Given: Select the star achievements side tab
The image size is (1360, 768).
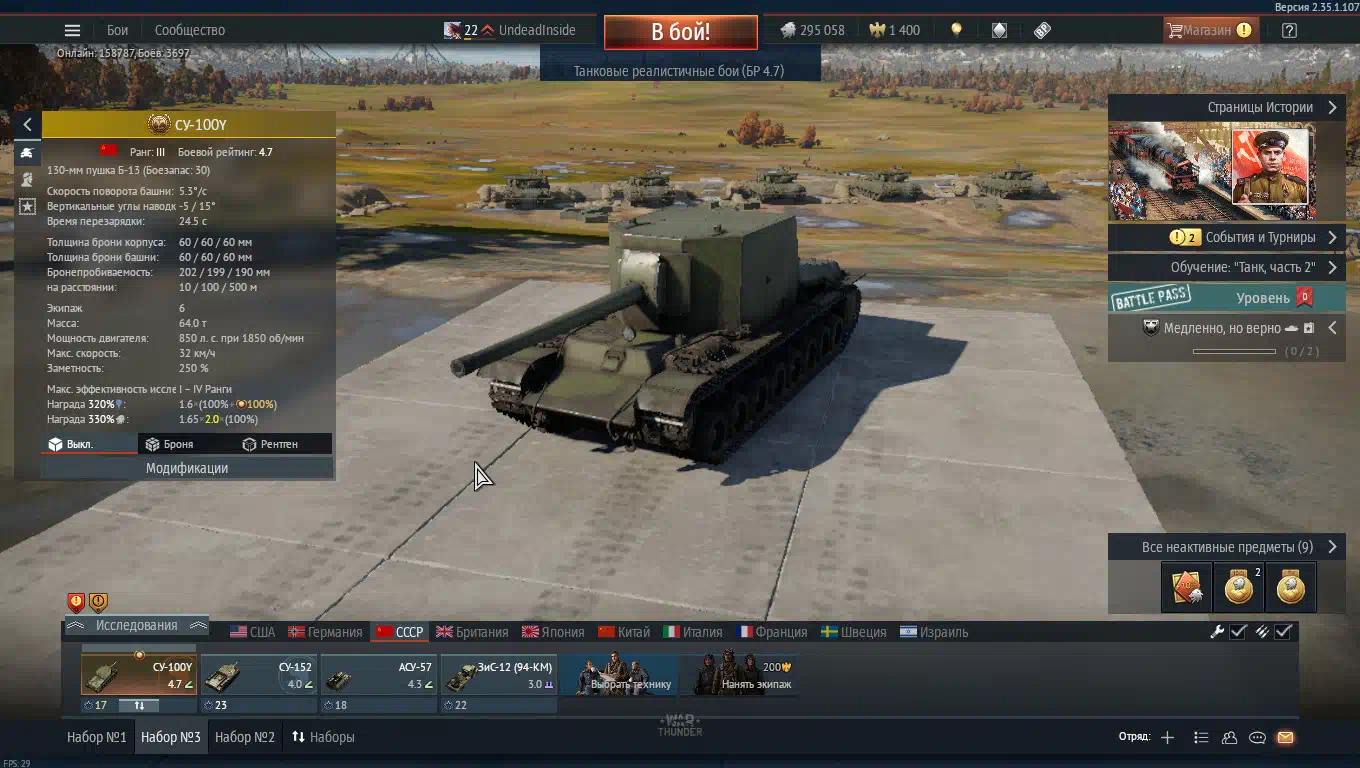Looking at the screenshot, I should pyautogui.click(x=27, y=205).
